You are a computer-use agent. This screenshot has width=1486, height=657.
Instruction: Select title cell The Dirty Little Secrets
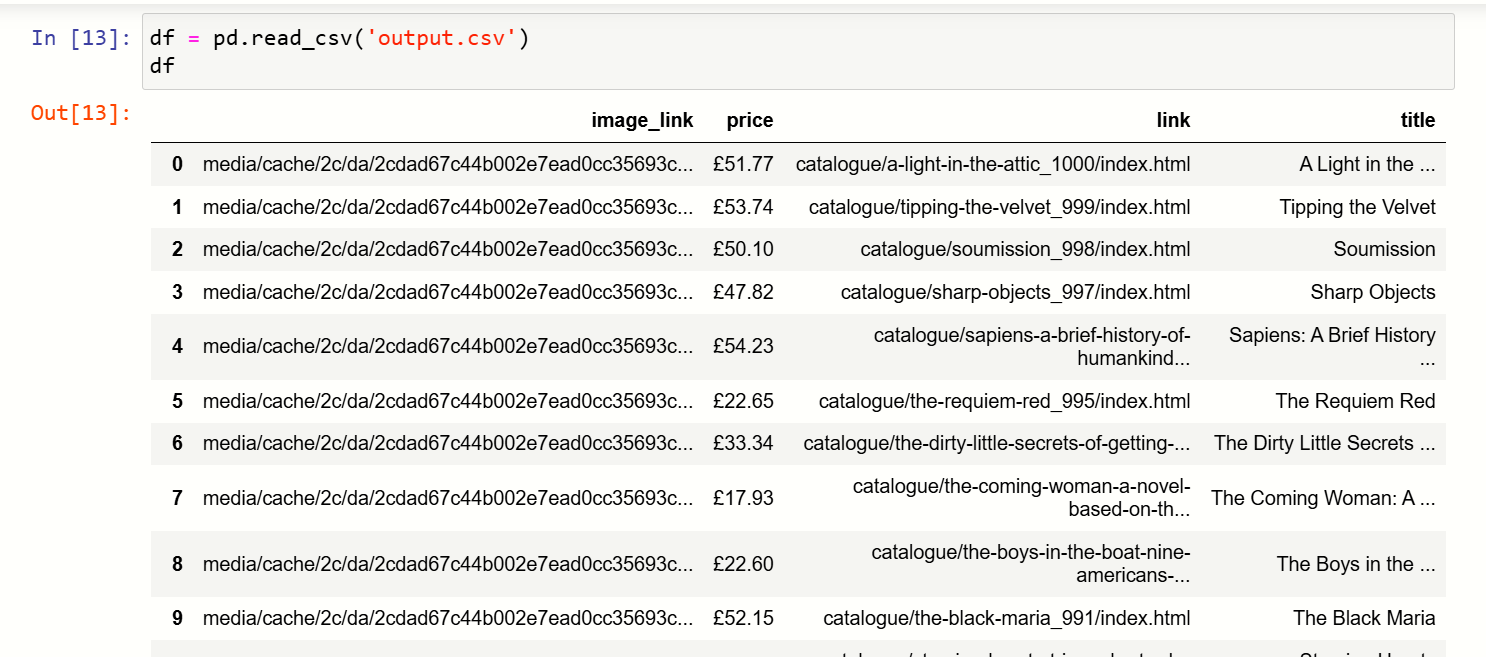[x=1325, y=443]
